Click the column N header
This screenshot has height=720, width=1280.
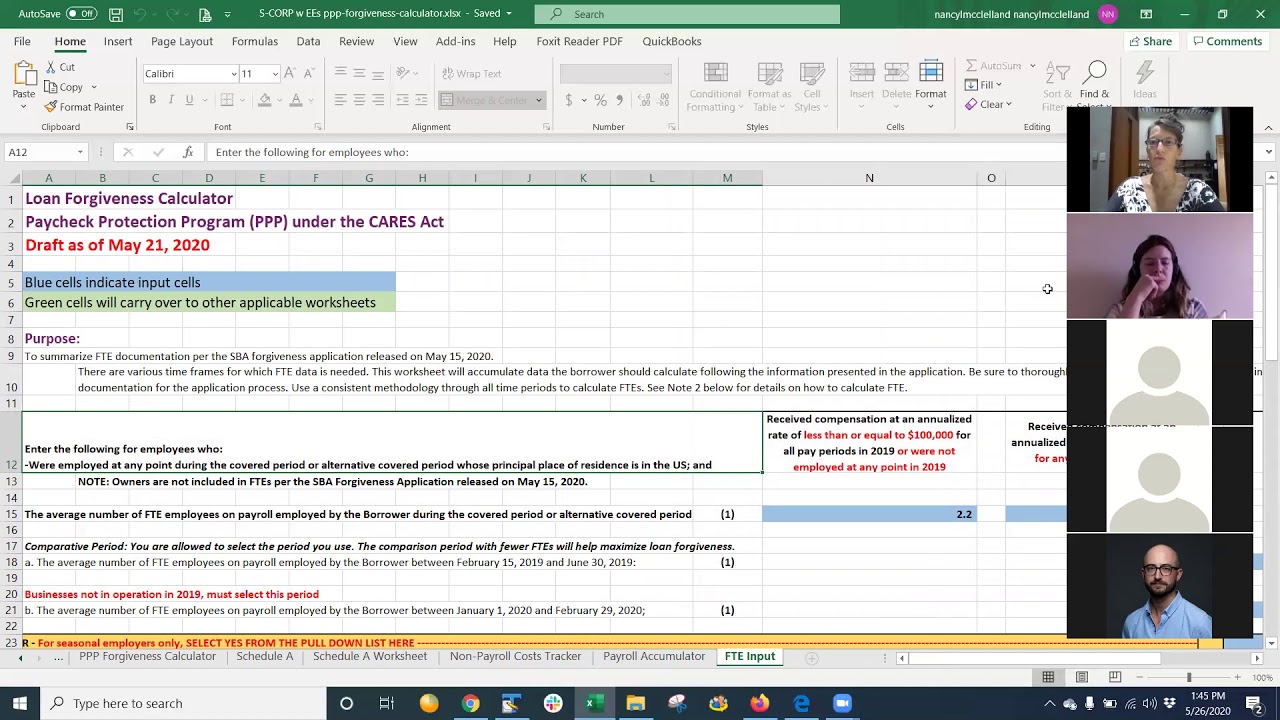click(869, 178)
